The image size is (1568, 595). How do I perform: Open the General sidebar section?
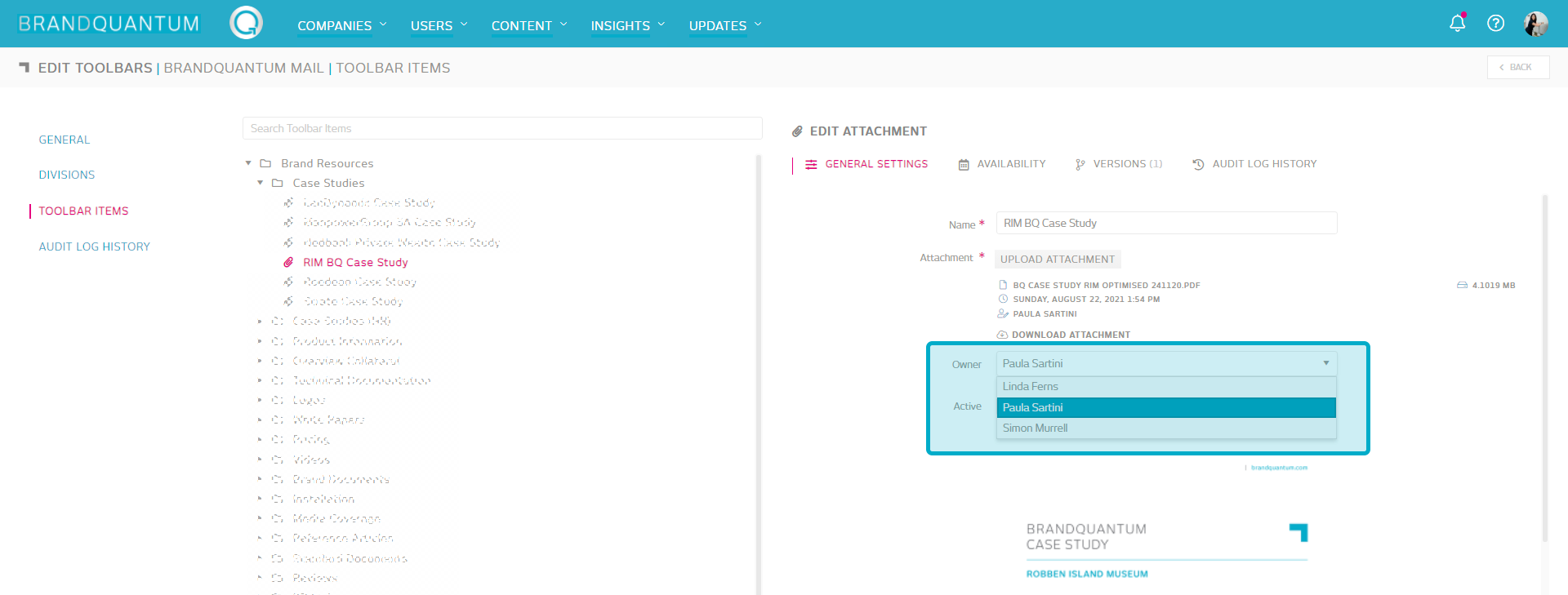tap(65, 140)
